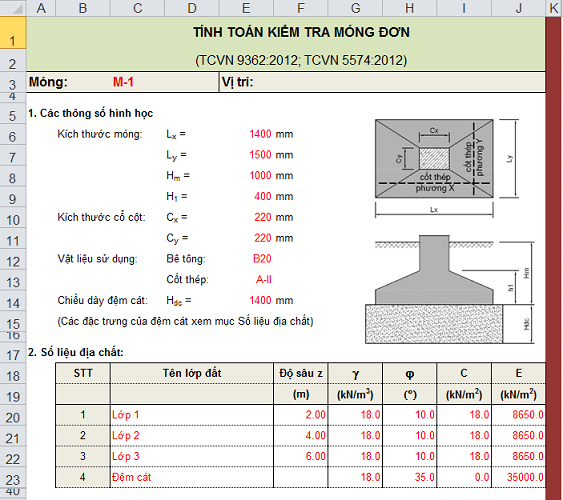Click the Kích thước móng: label
This screenshot has height=500, width=563.
click(100, 134)
